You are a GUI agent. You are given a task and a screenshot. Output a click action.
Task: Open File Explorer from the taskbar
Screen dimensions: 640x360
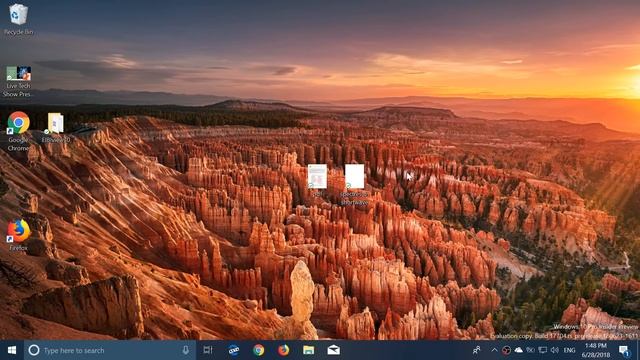coord(309,350)
